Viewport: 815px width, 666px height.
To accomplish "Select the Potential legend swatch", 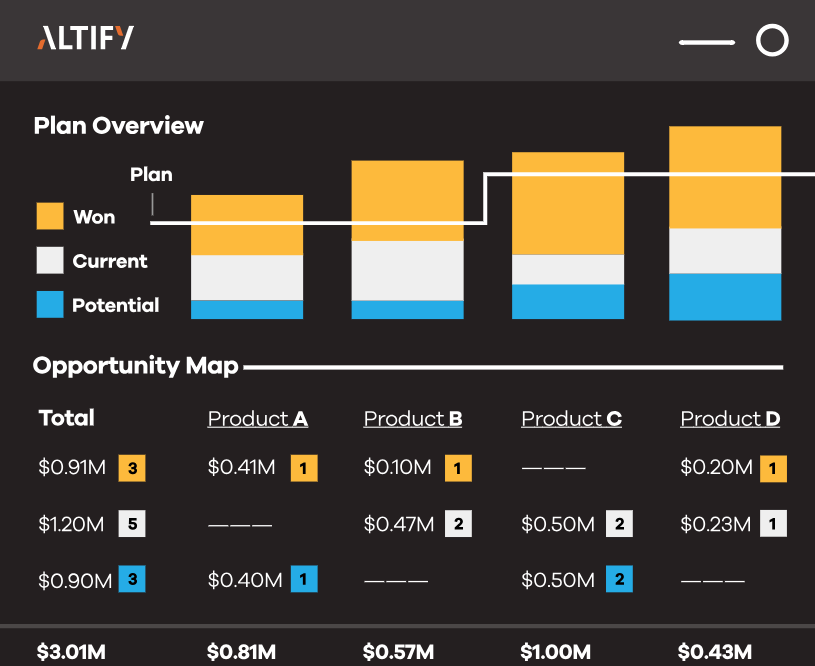I will (x=50, y=304).
